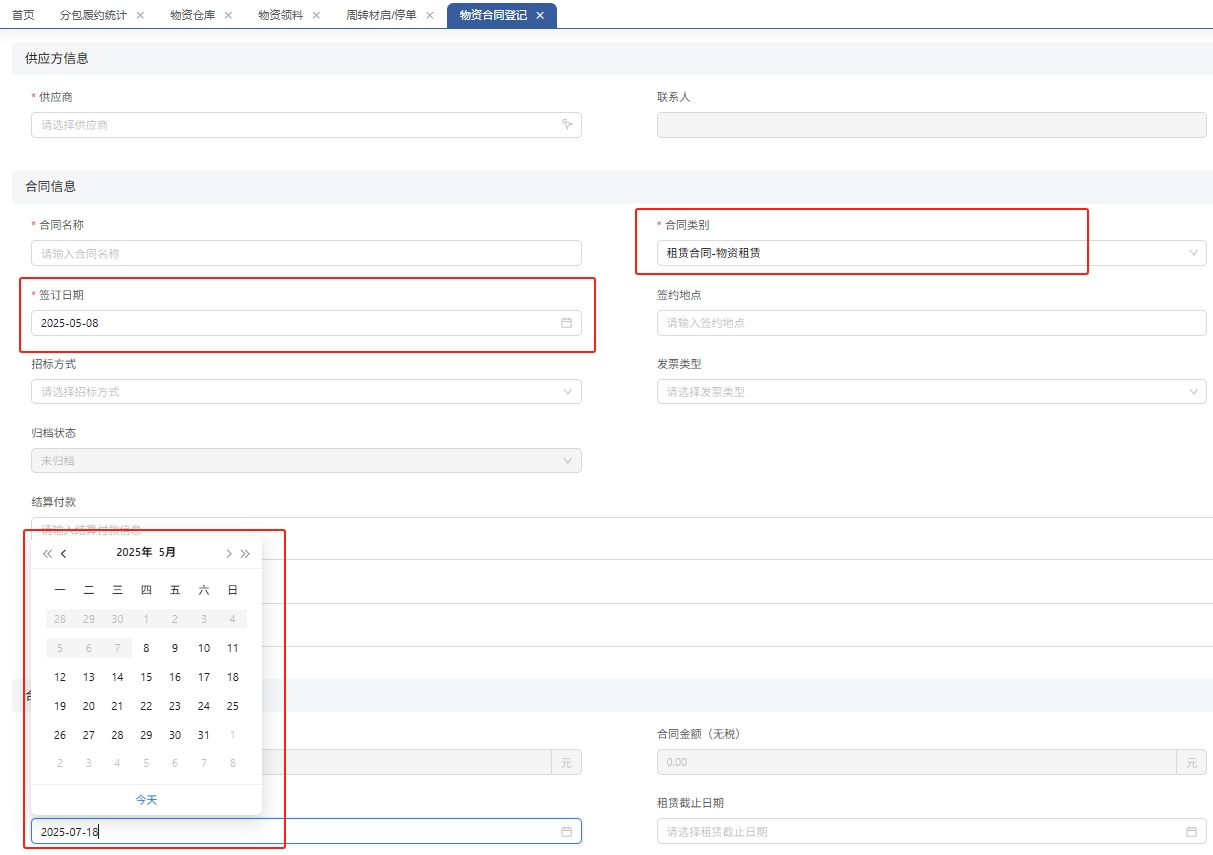Screen dimensions: 1213x855
Task: Open the 发票类型 dropdown
Action: 930,392
